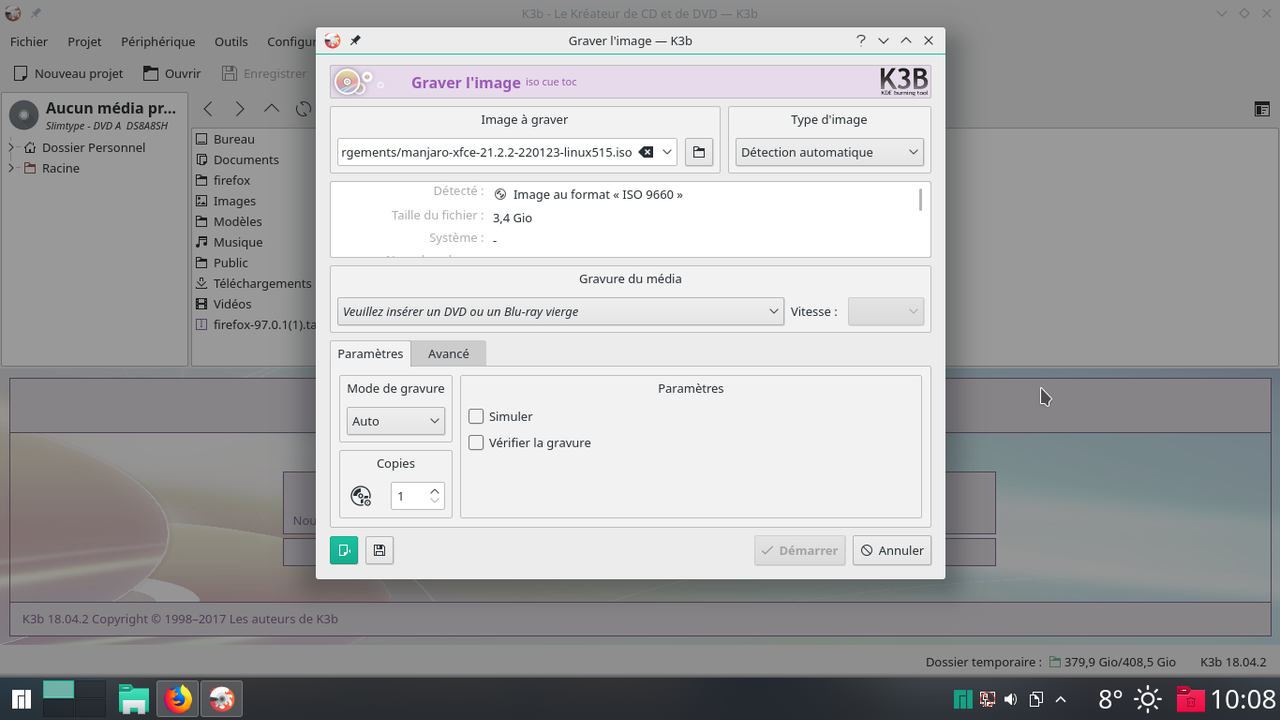This screenshot has width=1280, height=720.
Task: Click K3b 18.04.2 version in status bar
Action: (1233, 662)
